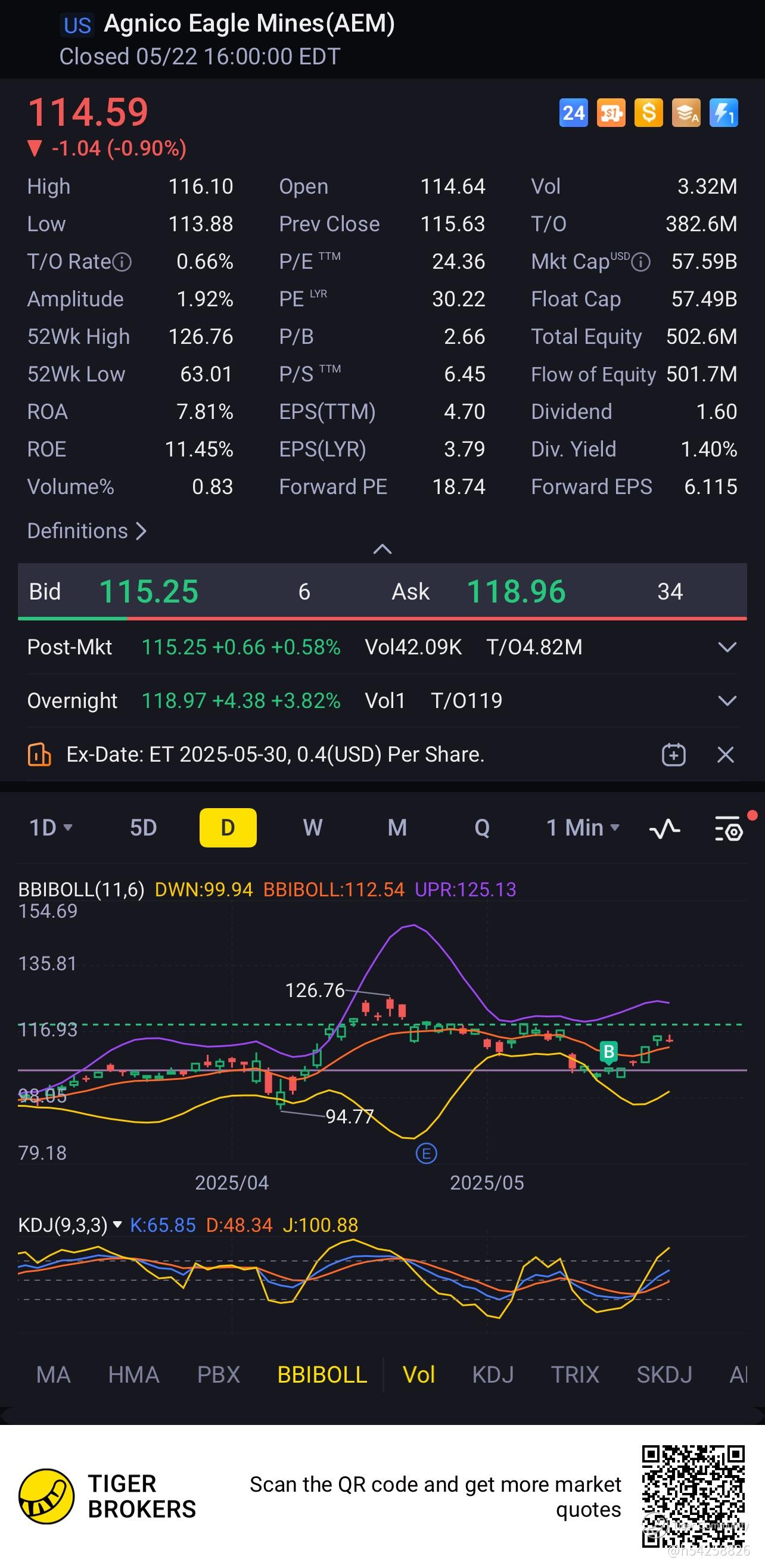Tap the Div. Yield value 1.40%
This screenshot has height=1568, width=765.
(x=709, y=449)
